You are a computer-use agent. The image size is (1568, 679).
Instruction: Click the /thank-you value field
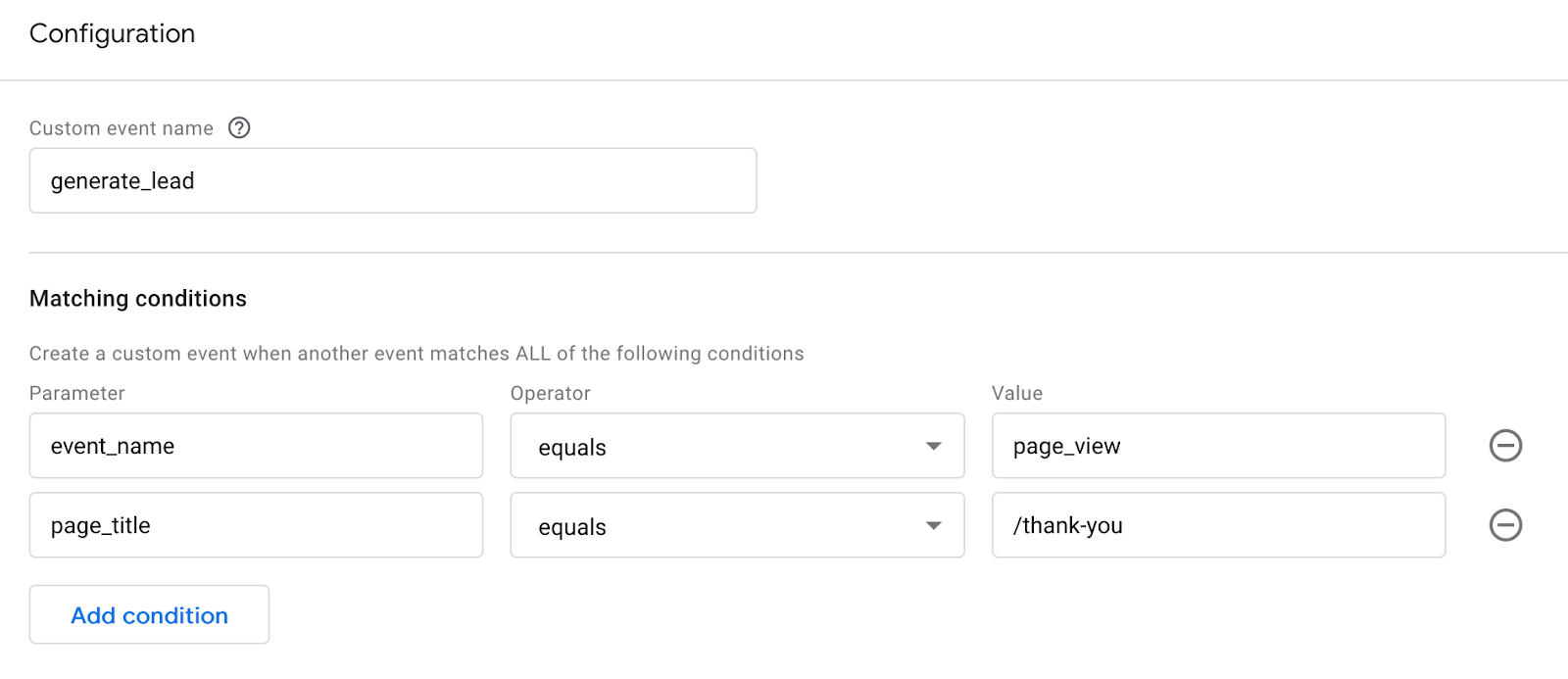pyautogui.click(x=1218, y=525)
